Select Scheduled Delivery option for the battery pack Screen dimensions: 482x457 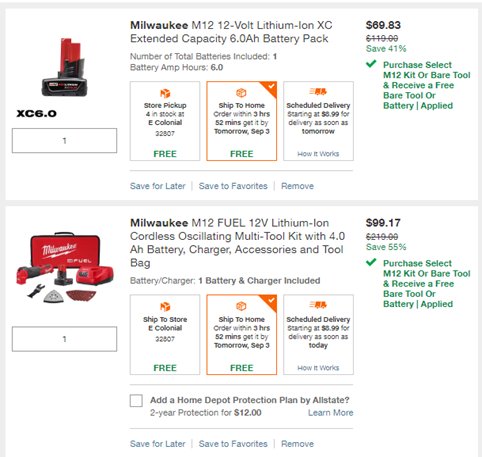[318, 121]
